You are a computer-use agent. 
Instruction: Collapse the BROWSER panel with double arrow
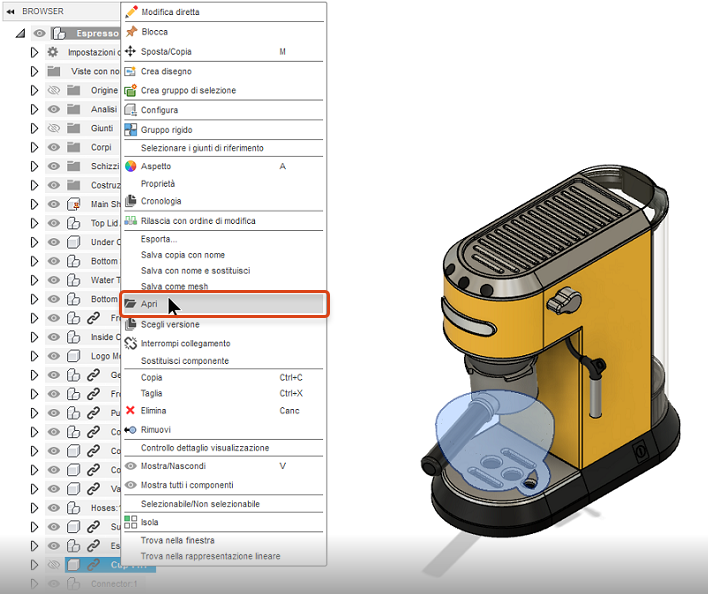(x=11, y=11)
